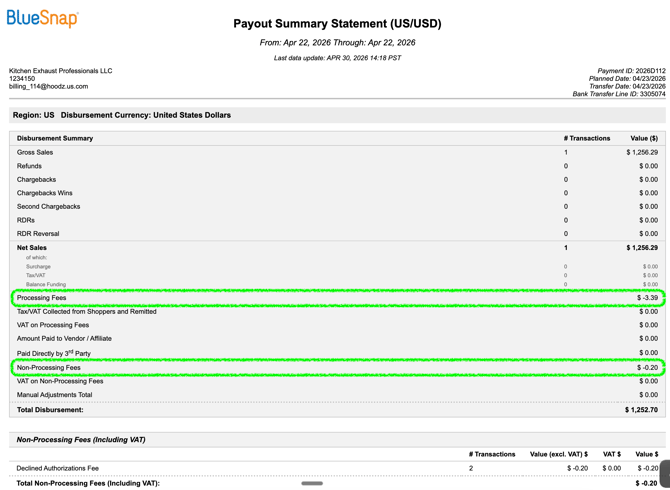This screenshot has width=670, height=490.
Task: Click the Chargebacks Wins row label
Action: pos(44,193)
